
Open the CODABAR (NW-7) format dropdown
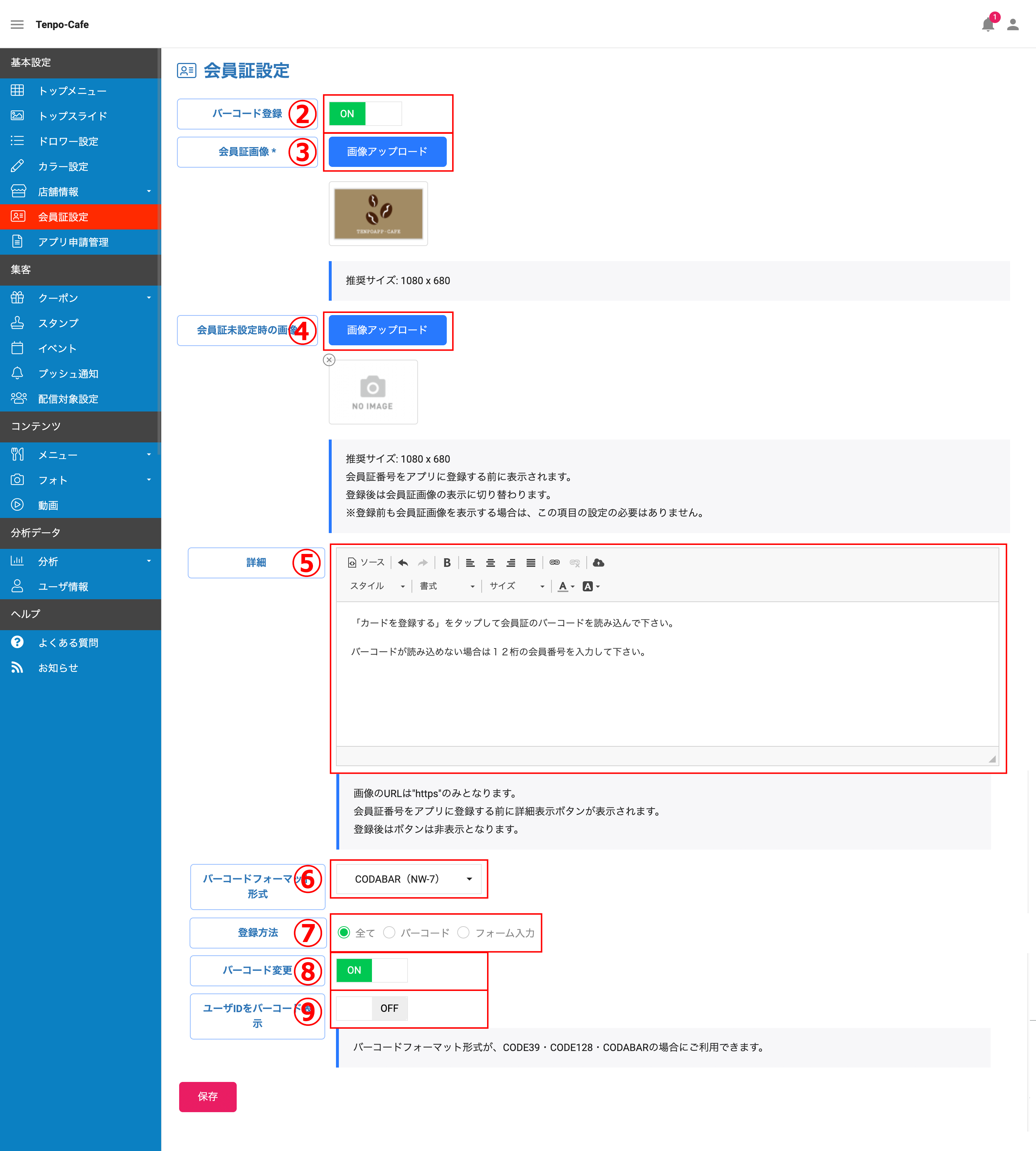coord(409,879)
